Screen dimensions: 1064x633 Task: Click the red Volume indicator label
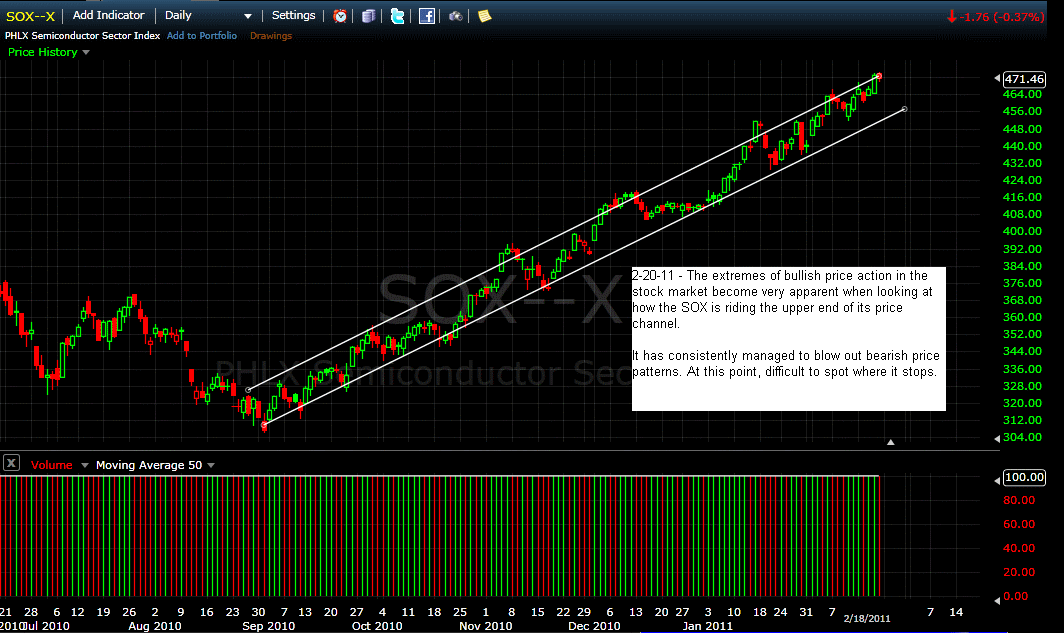pos(52,465)
